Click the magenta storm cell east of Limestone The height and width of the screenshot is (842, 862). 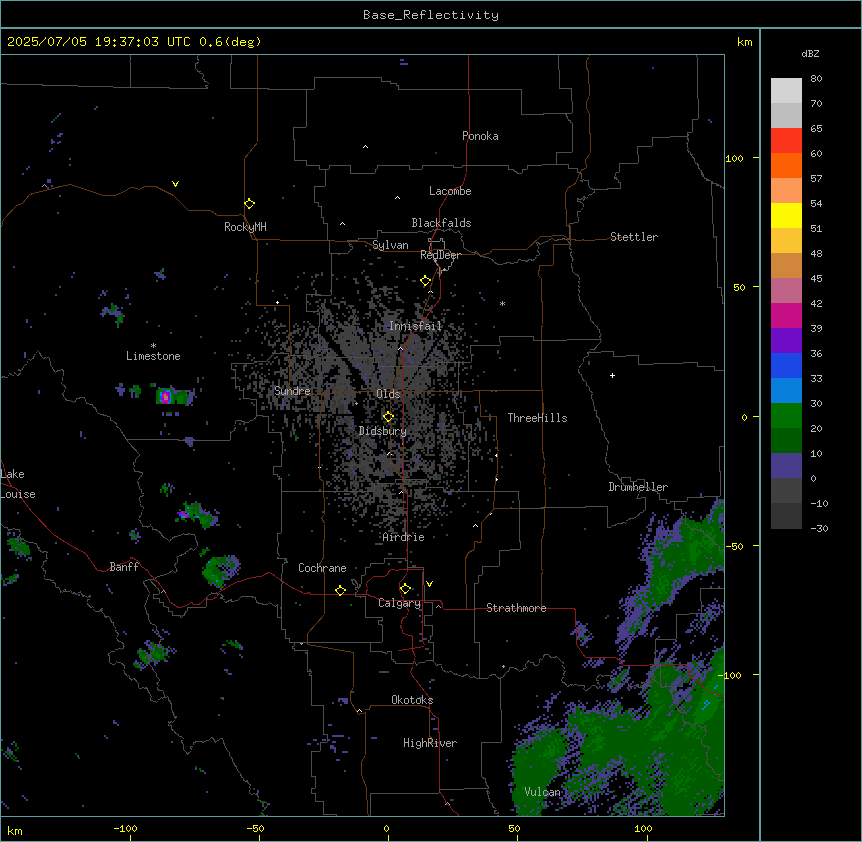point(165,396)
